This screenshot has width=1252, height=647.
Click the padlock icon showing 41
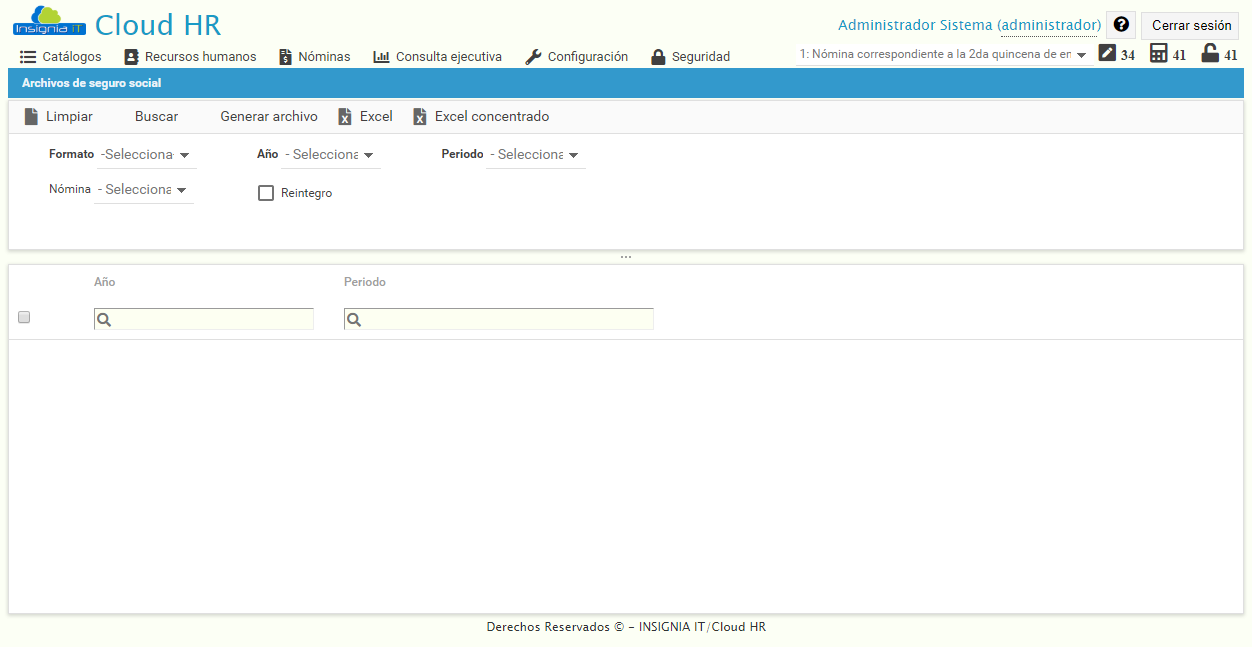coord(1209,52)
